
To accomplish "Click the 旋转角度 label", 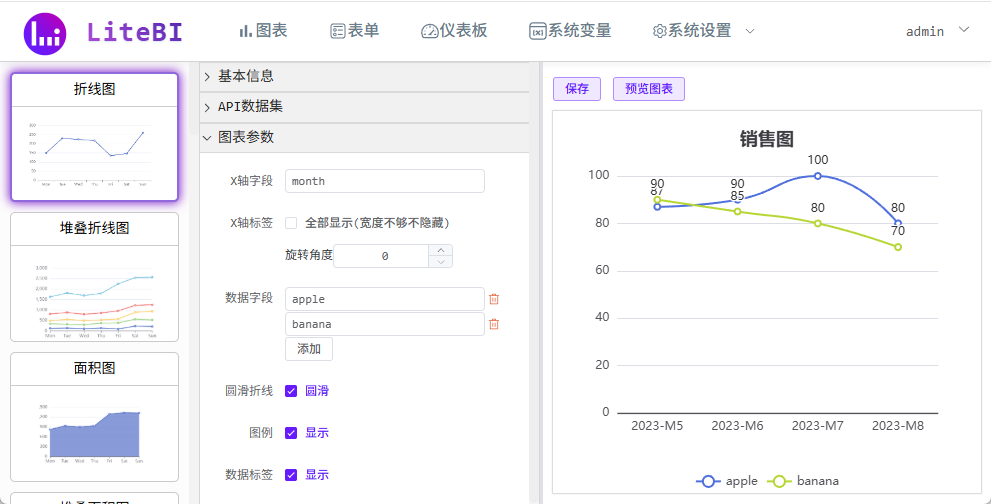I will (308, 255).
